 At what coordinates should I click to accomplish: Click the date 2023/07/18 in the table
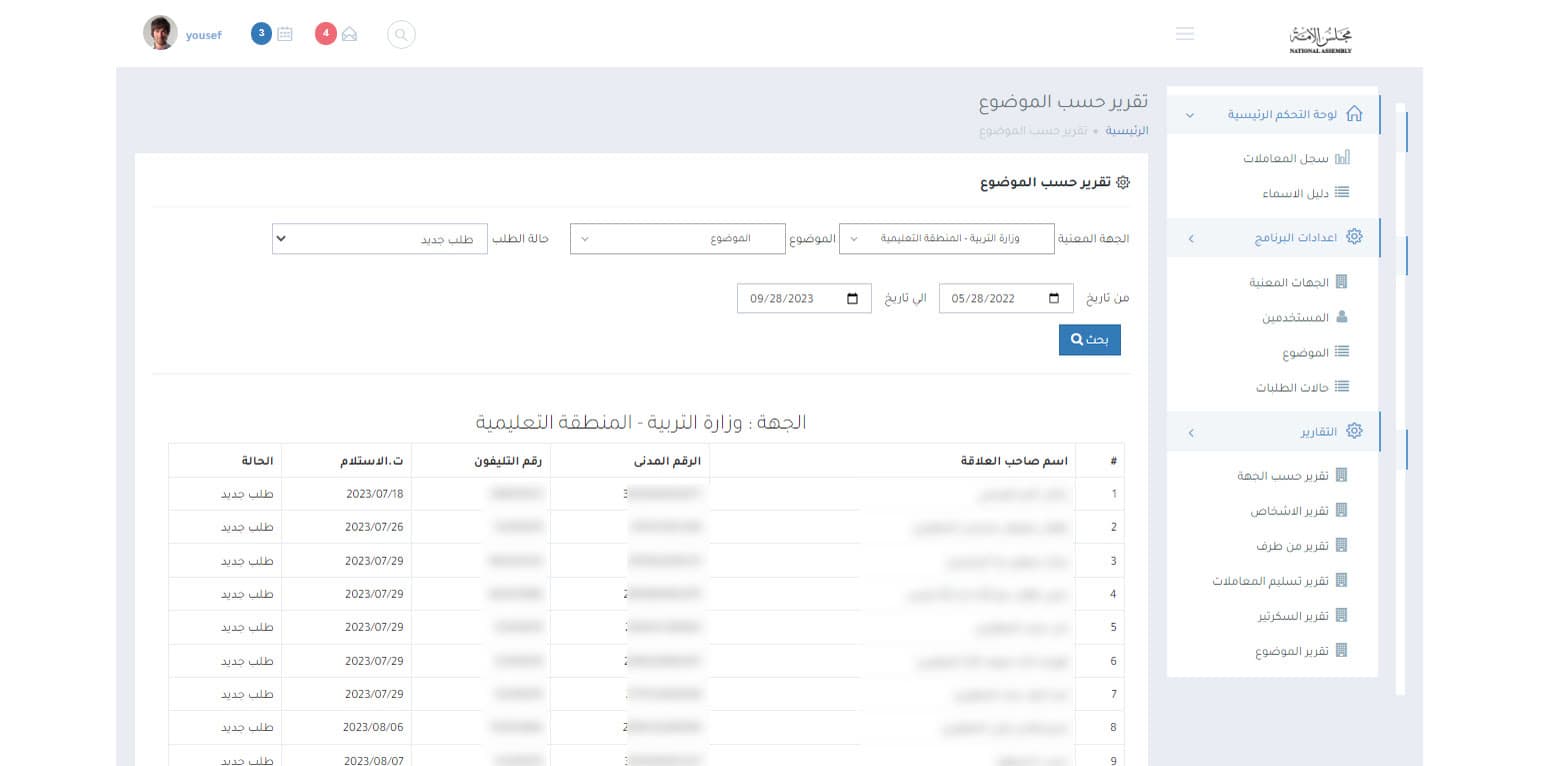click(373, 494)
